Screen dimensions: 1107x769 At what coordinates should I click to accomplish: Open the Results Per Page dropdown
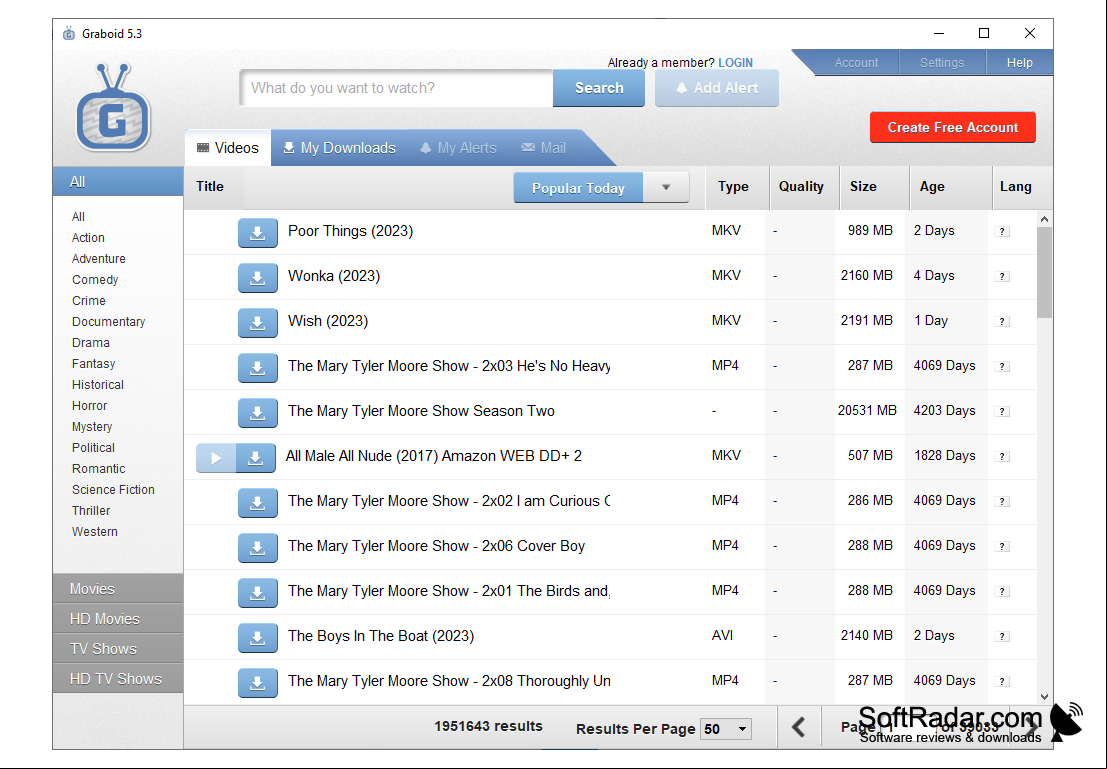[726, 729]
